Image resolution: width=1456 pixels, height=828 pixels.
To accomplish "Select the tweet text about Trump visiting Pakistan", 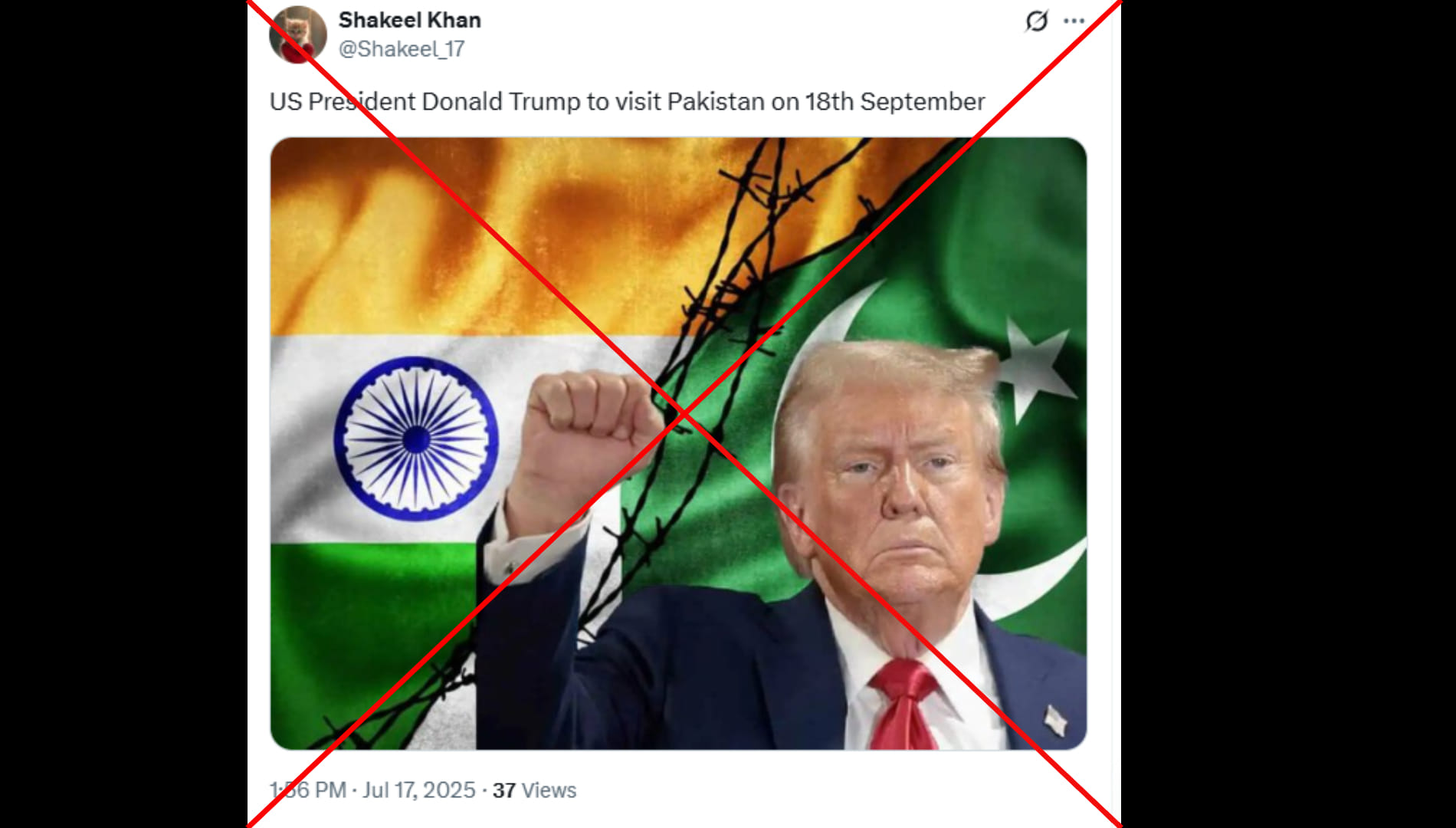I will (x=627, y=101).
